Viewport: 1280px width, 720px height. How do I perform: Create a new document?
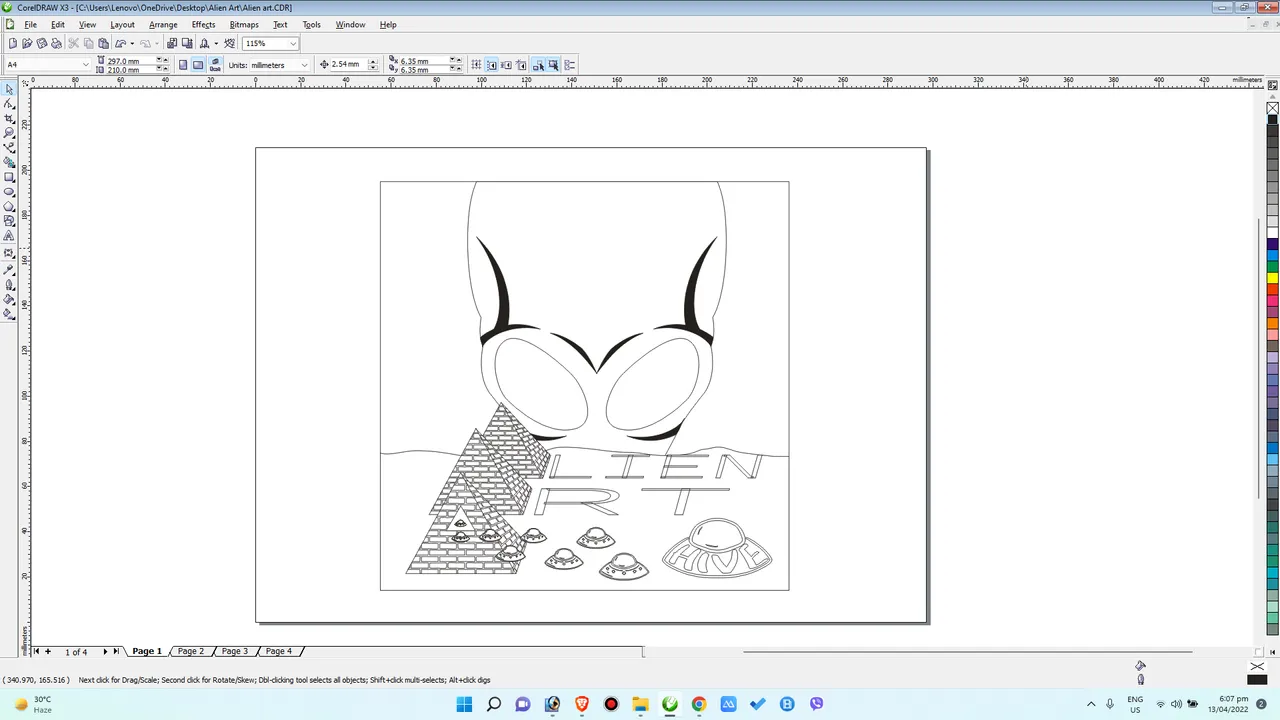(x=12, y=43)
